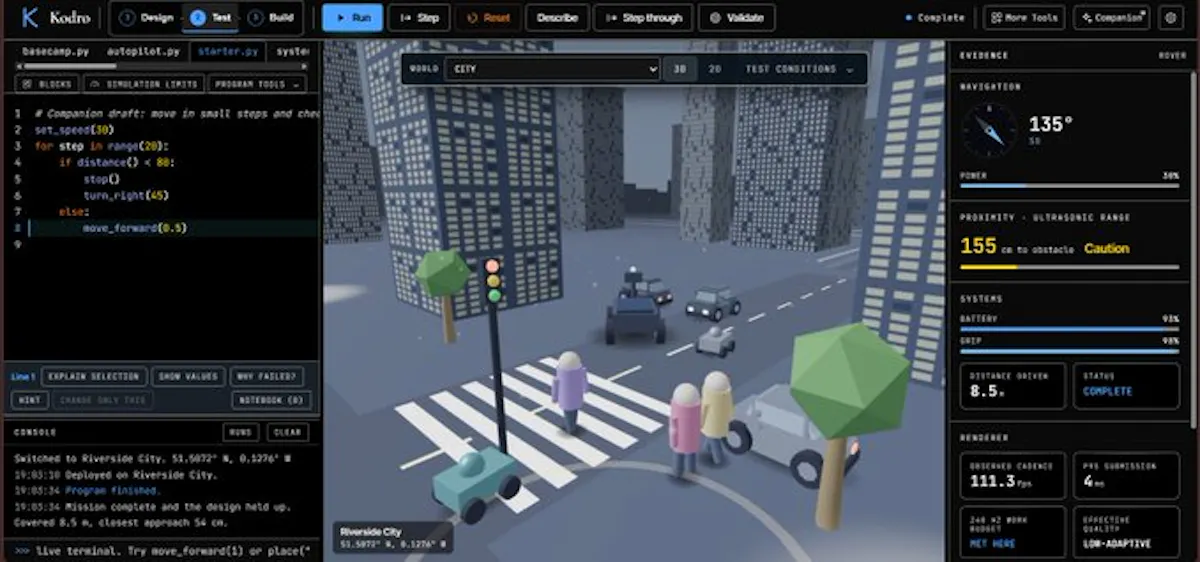This screenshot has width=1200, height=562.
Task: Click code line 'set_speed(30)'
Action: pyautogui.click(x=74, y=130)
